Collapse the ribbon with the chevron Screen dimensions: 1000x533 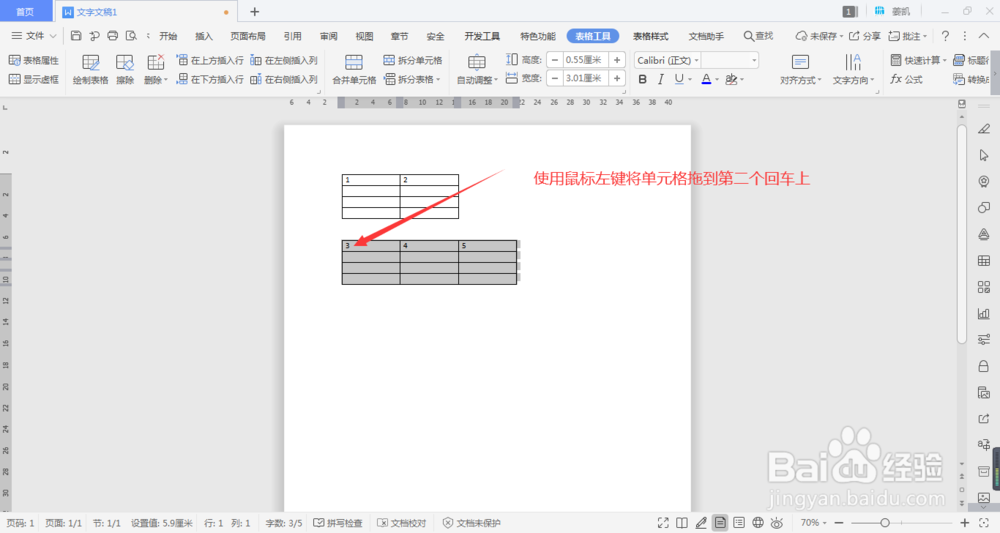point(984,36)
